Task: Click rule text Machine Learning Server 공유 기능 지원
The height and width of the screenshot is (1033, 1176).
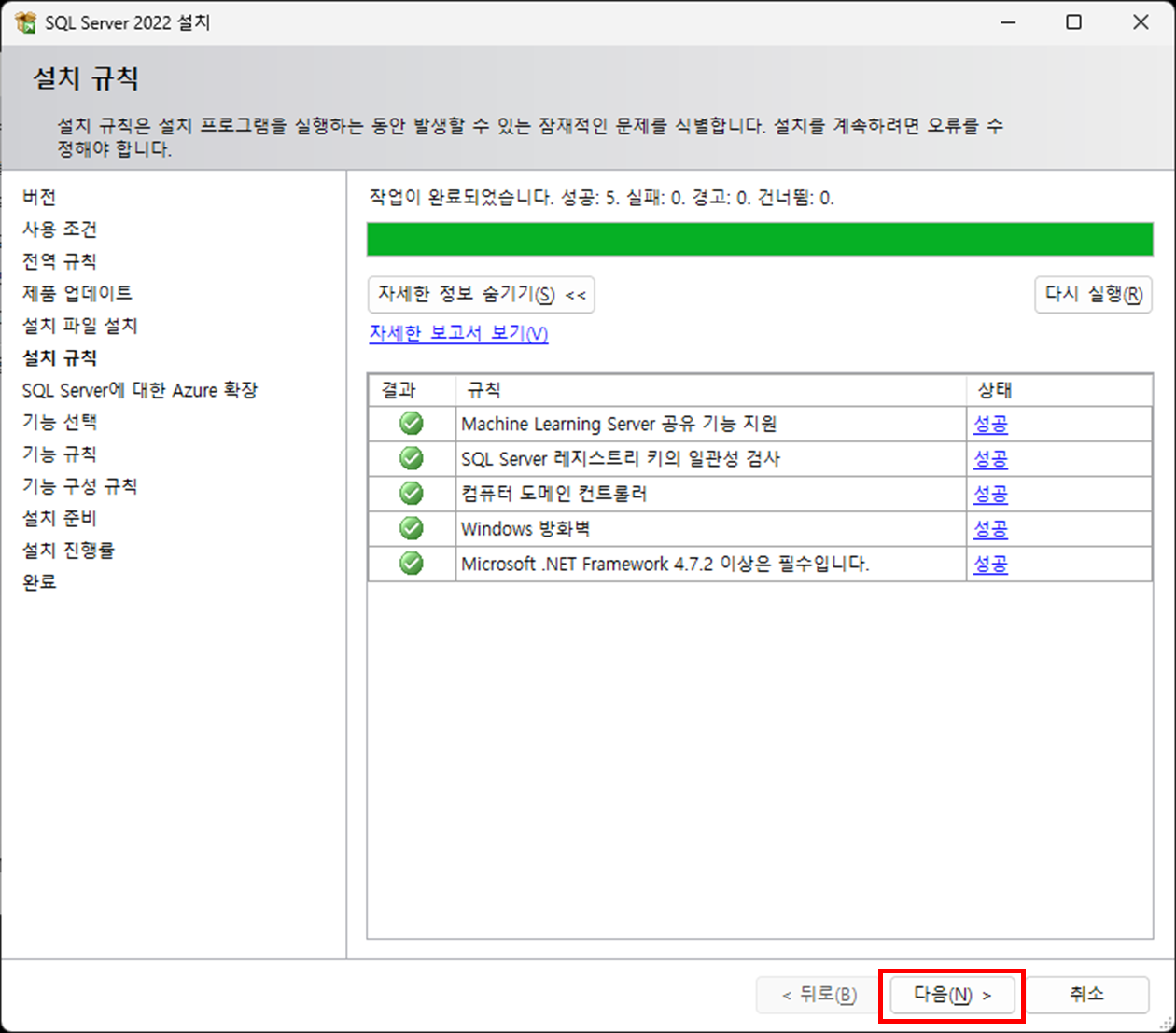Action: click(619, 424)
